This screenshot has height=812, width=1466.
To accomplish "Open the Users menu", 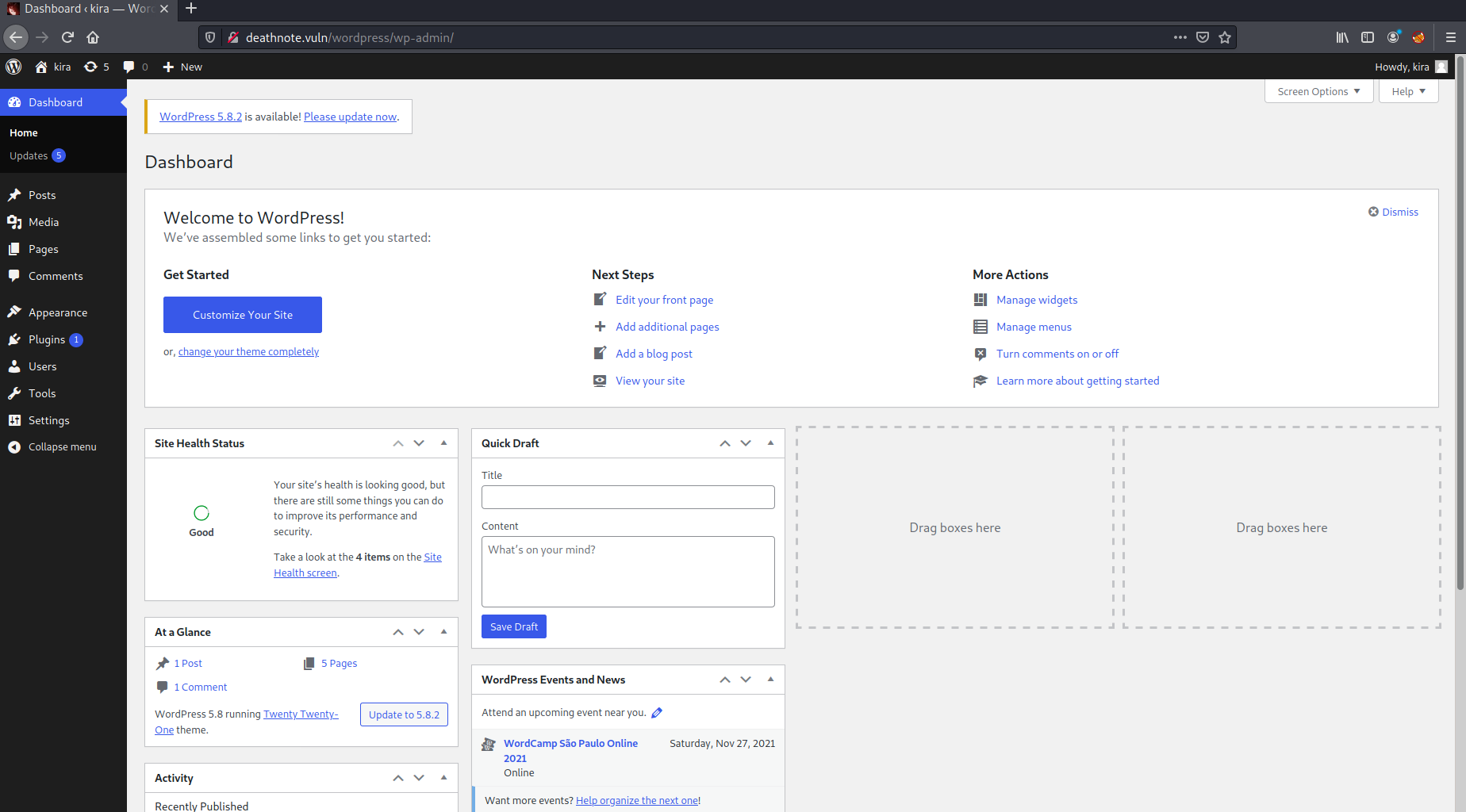I will tap(63, 366).
